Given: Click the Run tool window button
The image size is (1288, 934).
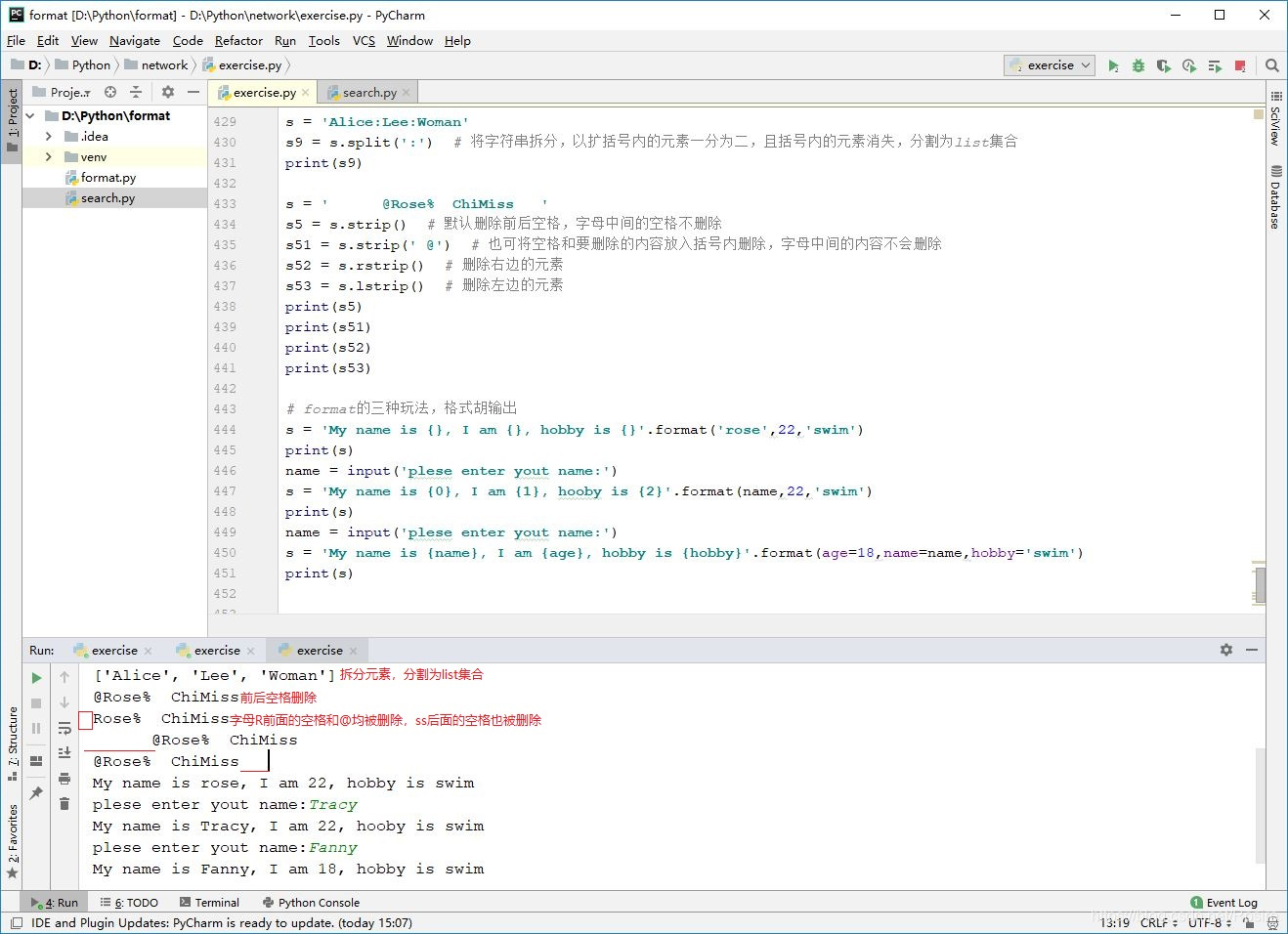Looking at the screenshot, I should (x=55, y=903).
